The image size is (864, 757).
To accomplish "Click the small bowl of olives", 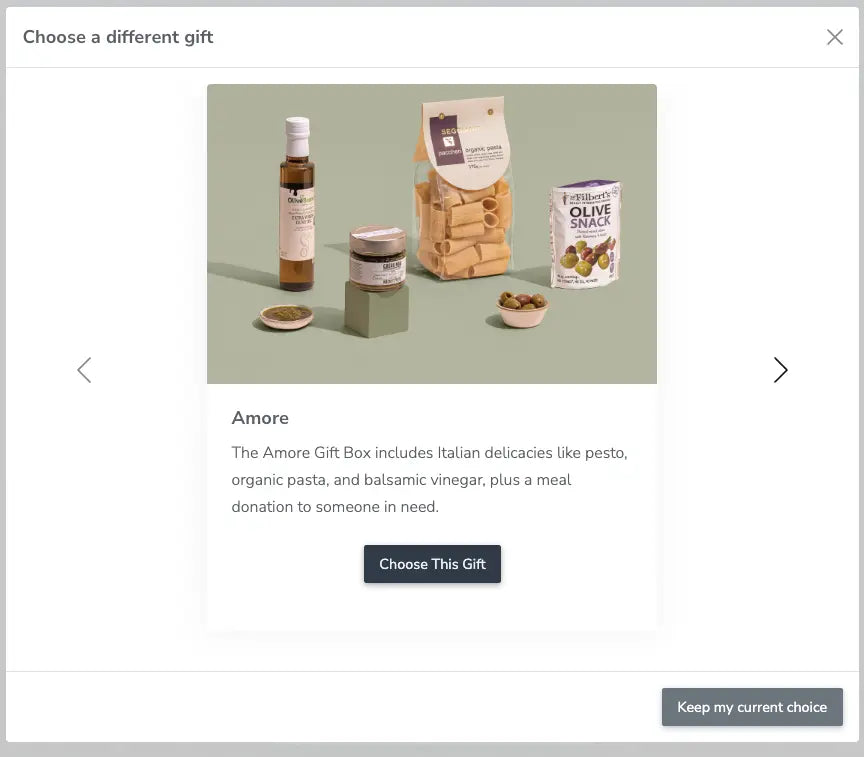I will pyautogui.click(x=522, y=309).
